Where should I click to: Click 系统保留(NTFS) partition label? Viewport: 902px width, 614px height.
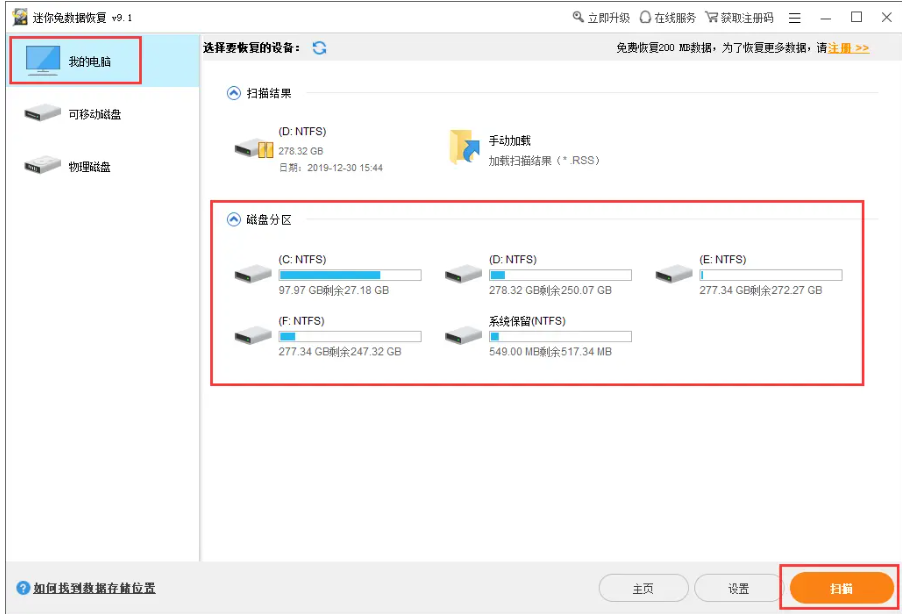(528, 321)
